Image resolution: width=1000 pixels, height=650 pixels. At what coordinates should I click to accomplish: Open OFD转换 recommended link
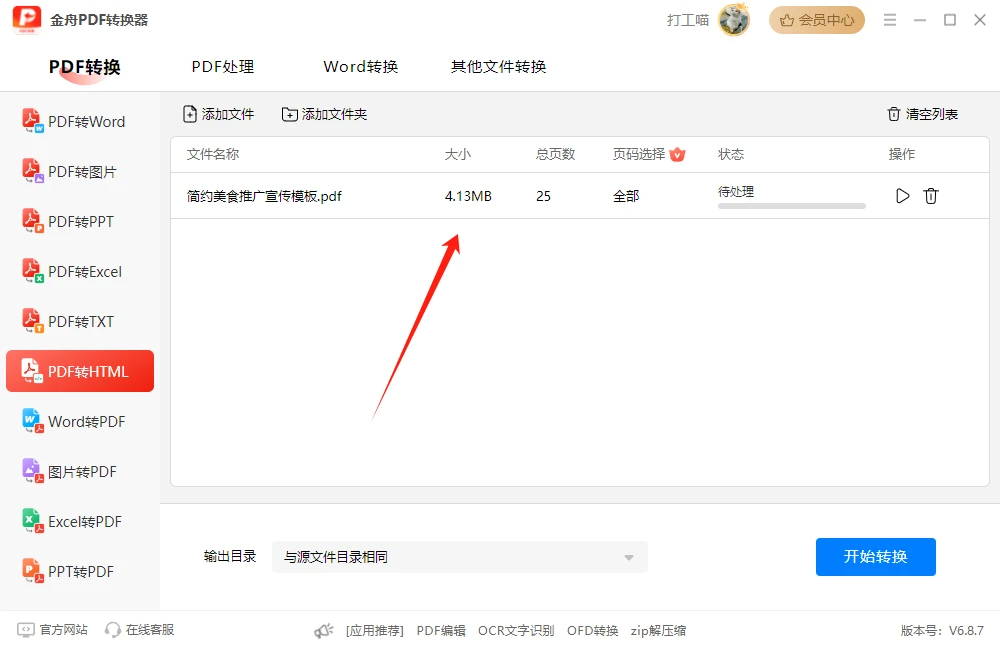(x=592, y=631)
